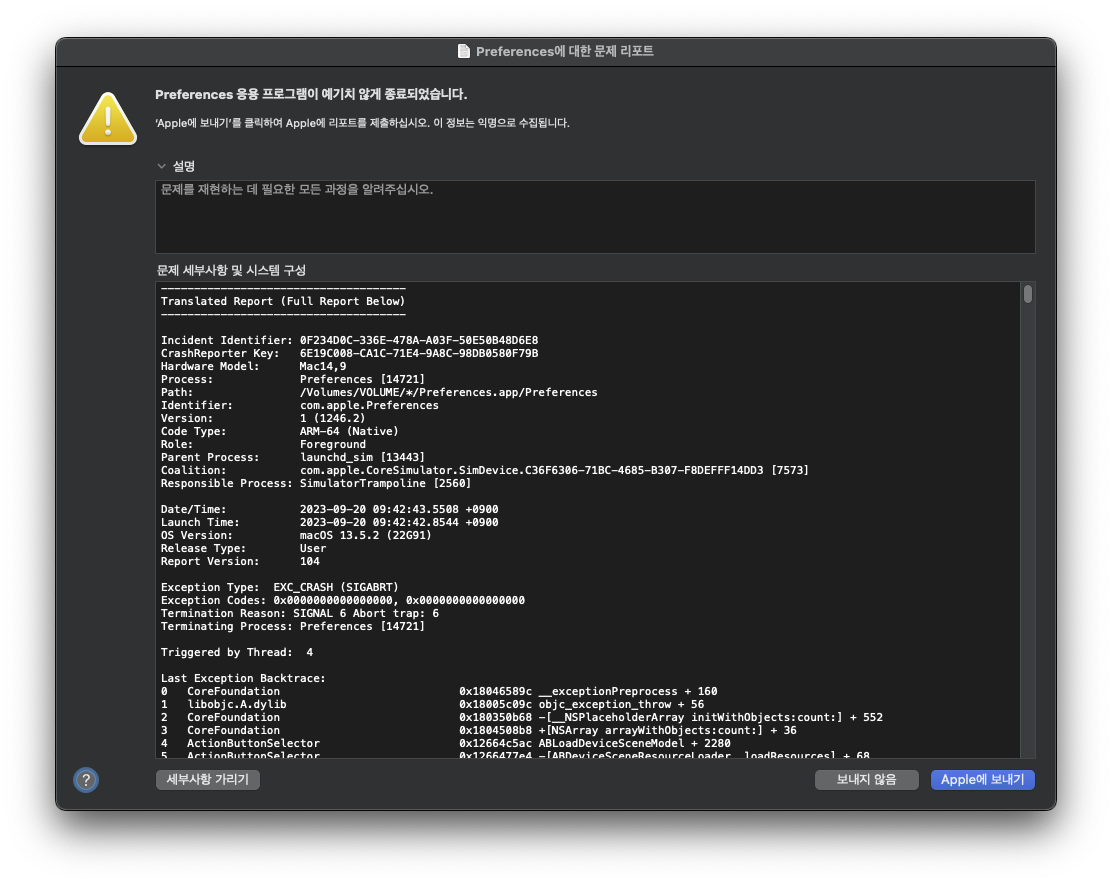Click the ActionButtonSelector library name in frame 4
Screen dimensions: 1112x884
tap(253, 744)
